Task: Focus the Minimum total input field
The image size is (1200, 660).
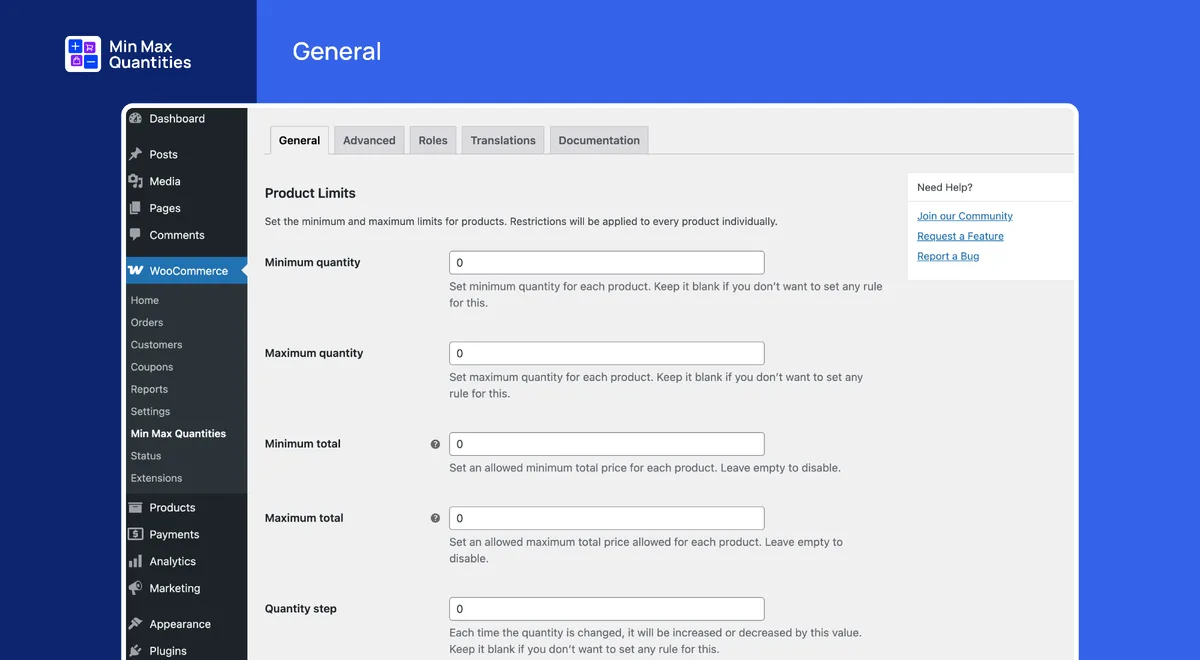Action: tap(607, 444)
